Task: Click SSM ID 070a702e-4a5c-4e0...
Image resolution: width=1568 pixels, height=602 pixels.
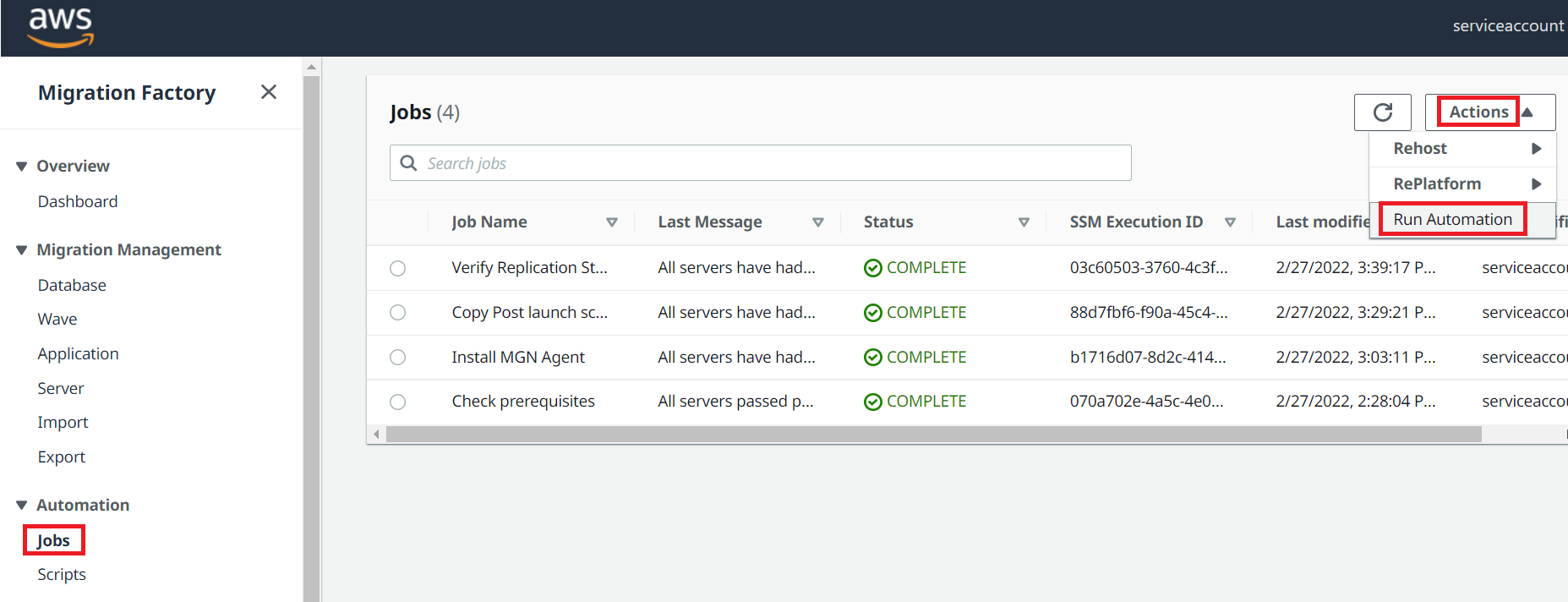Action: pos(1146,402)
